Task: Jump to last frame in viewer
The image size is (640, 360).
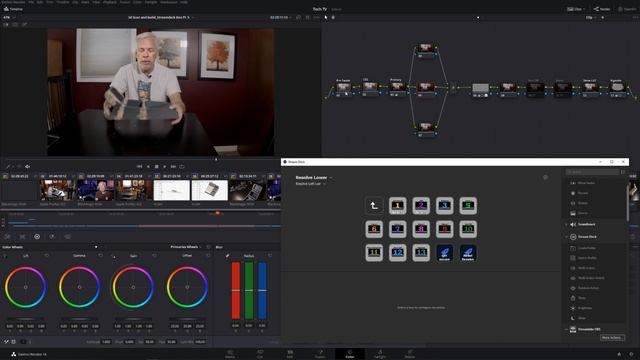Action: coord(173,167)
